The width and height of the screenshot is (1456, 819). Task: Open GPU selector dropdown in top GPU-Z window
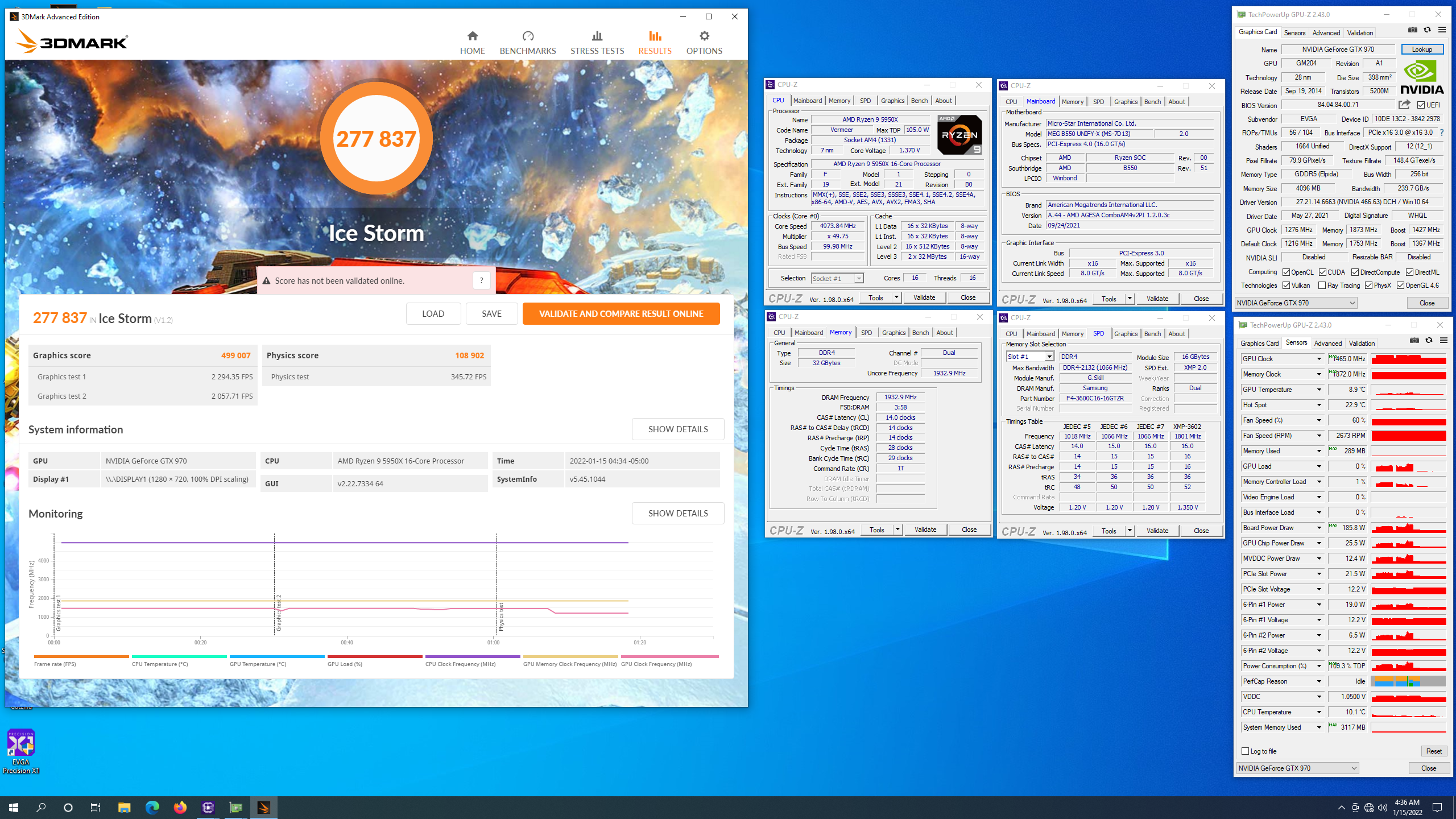click(1296, 303)
